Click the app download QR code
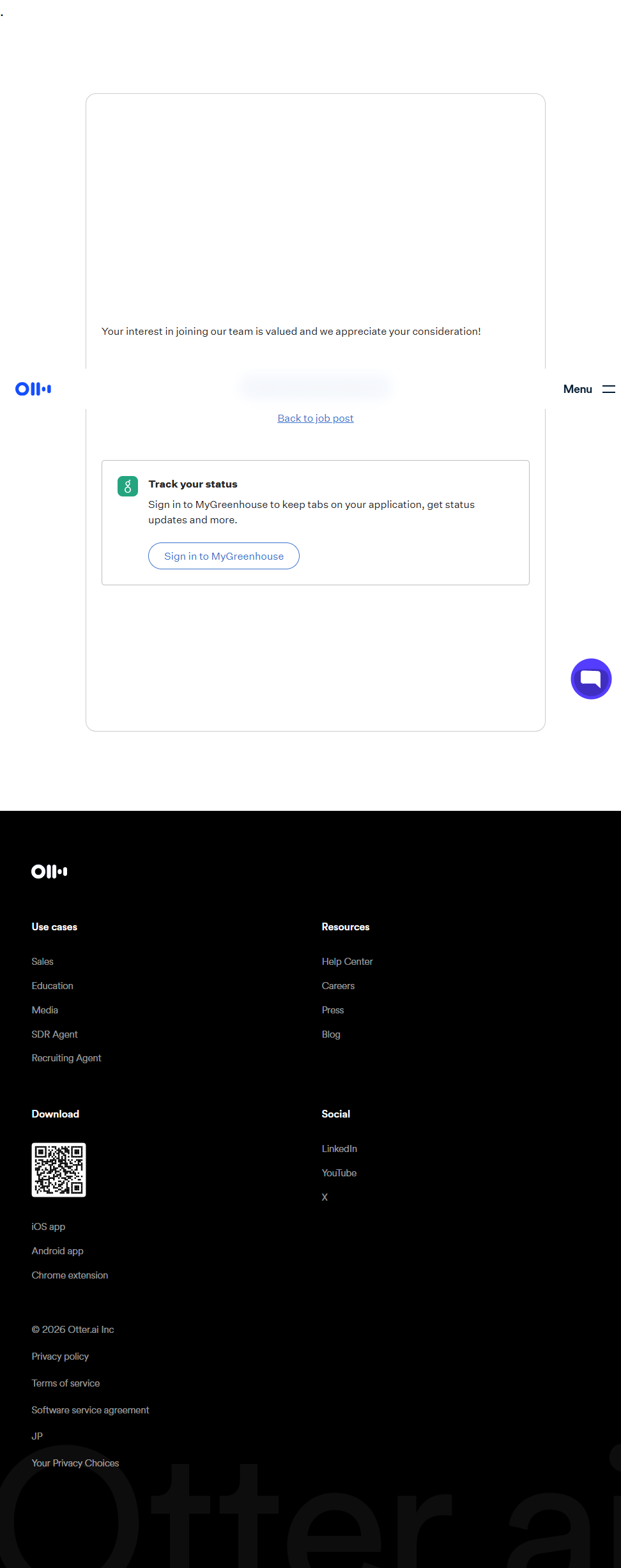The height and width of the screenshot is (1568, 621). click(59, 1169)
